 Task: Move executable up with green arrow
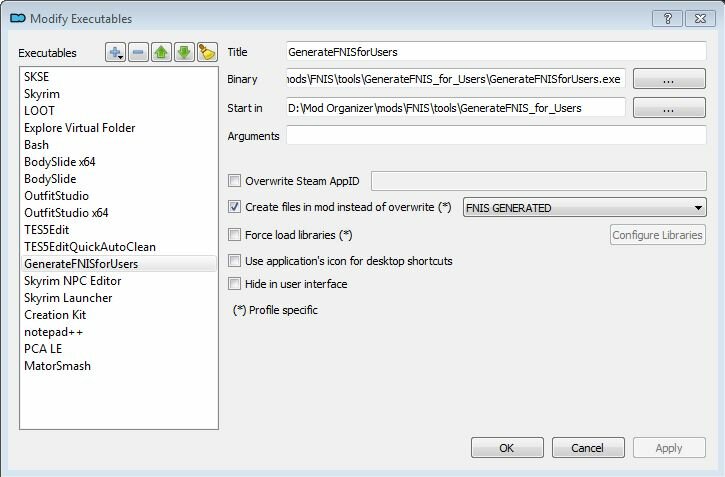coord(161,52)
